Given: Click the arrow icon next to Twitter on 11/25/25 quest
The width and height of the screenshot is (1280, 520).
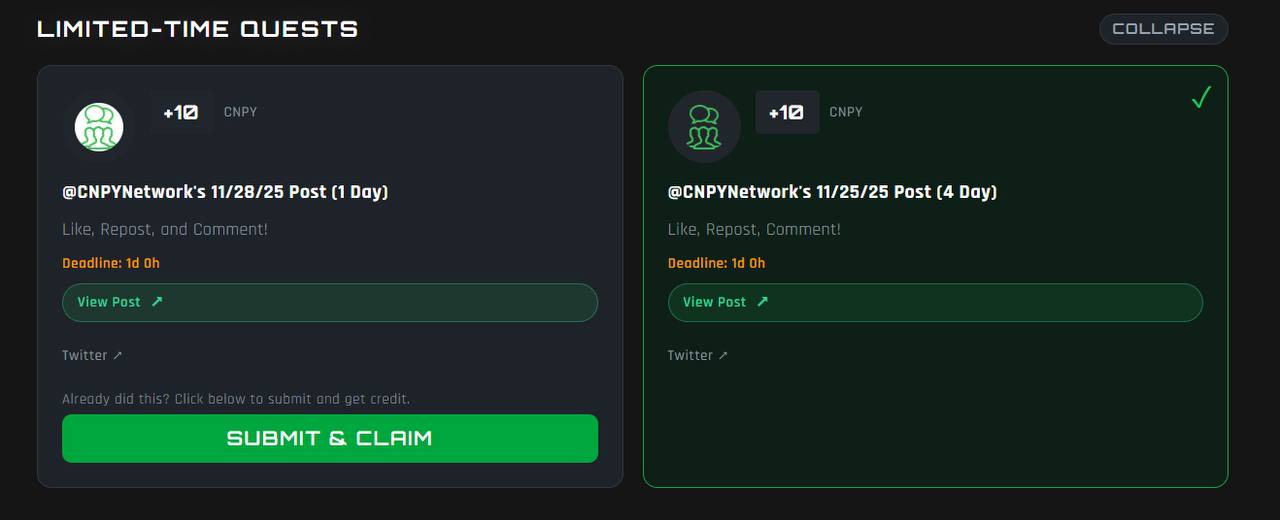Looking at the screenshot, I should pyautogui.click(x=724, y=355).
